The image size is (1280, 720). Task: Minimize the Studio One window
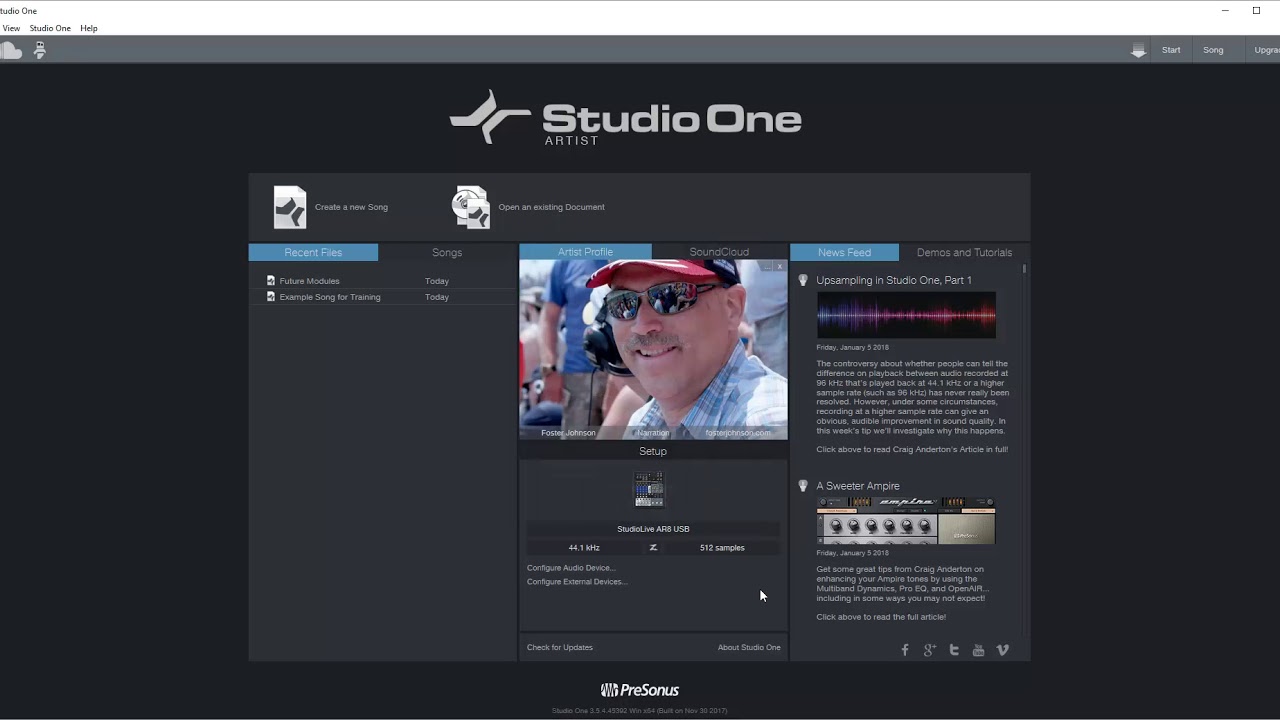click(1225, 10)
